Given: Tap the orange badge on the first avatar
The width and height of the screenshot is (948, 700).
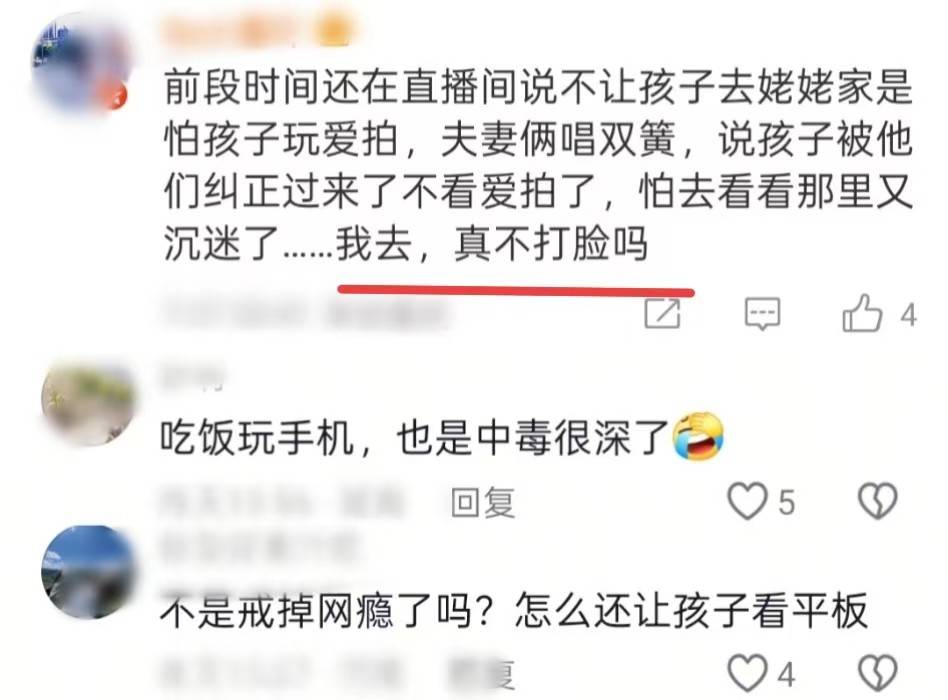Looking at the screenshot, I should tap(117, 97).
